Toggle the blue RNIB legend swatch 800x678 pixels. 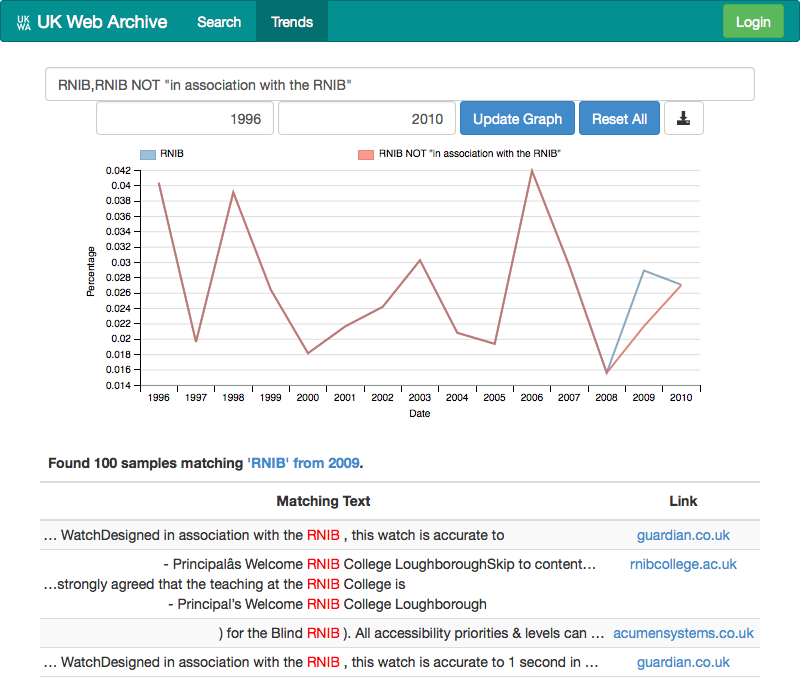coord(148,154)
